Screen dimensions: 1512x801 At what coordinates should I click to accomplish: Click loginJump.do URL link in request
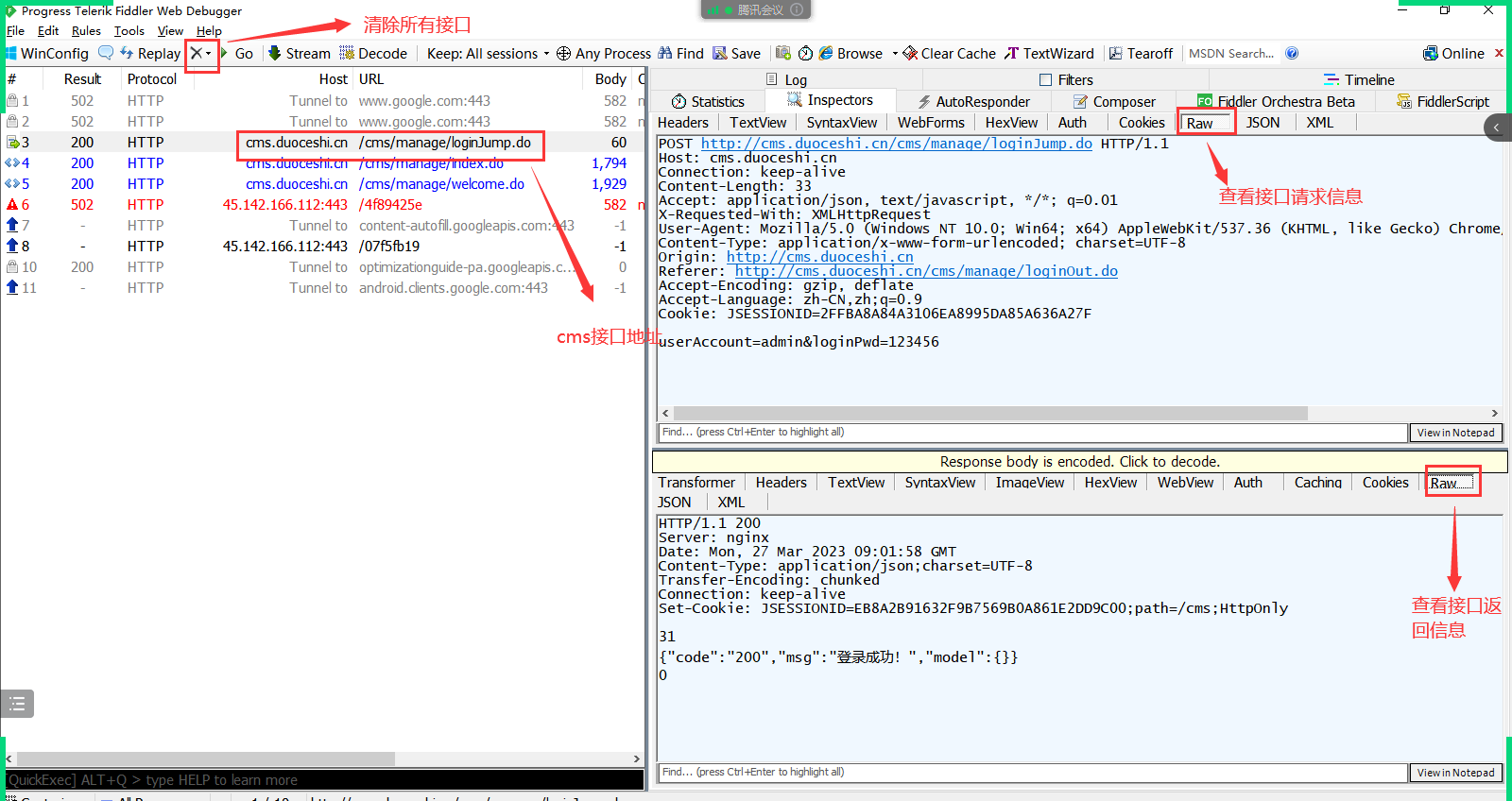click(x=896, y=144)
